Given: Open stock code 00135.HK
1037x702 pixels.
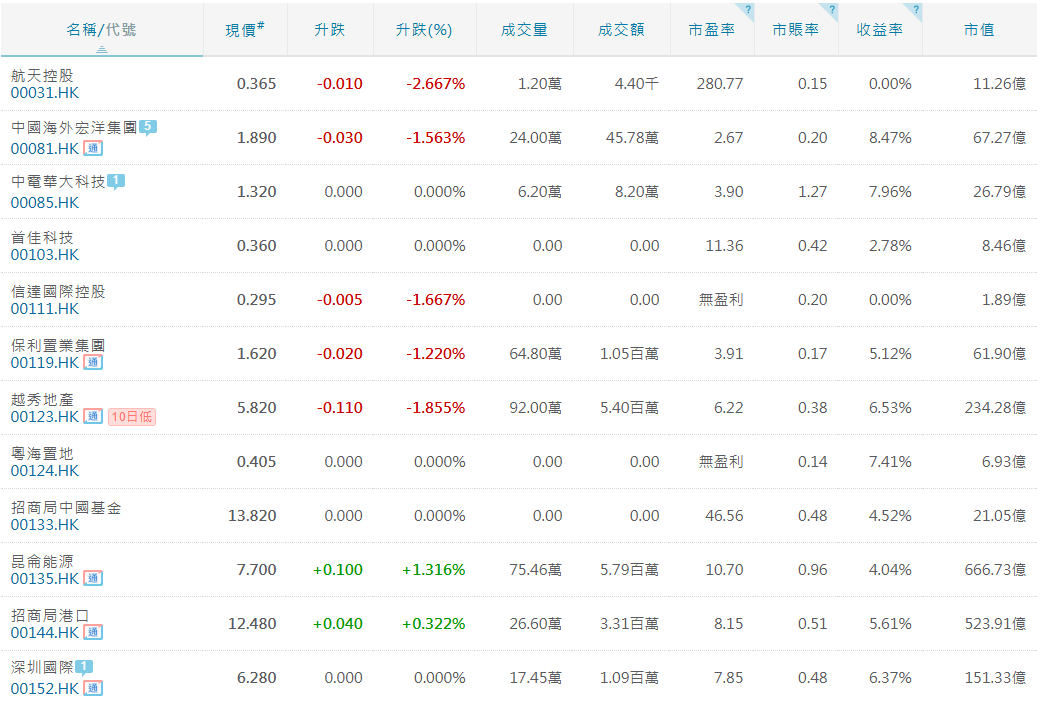Looking at the screenshot, I should (44, 579).
